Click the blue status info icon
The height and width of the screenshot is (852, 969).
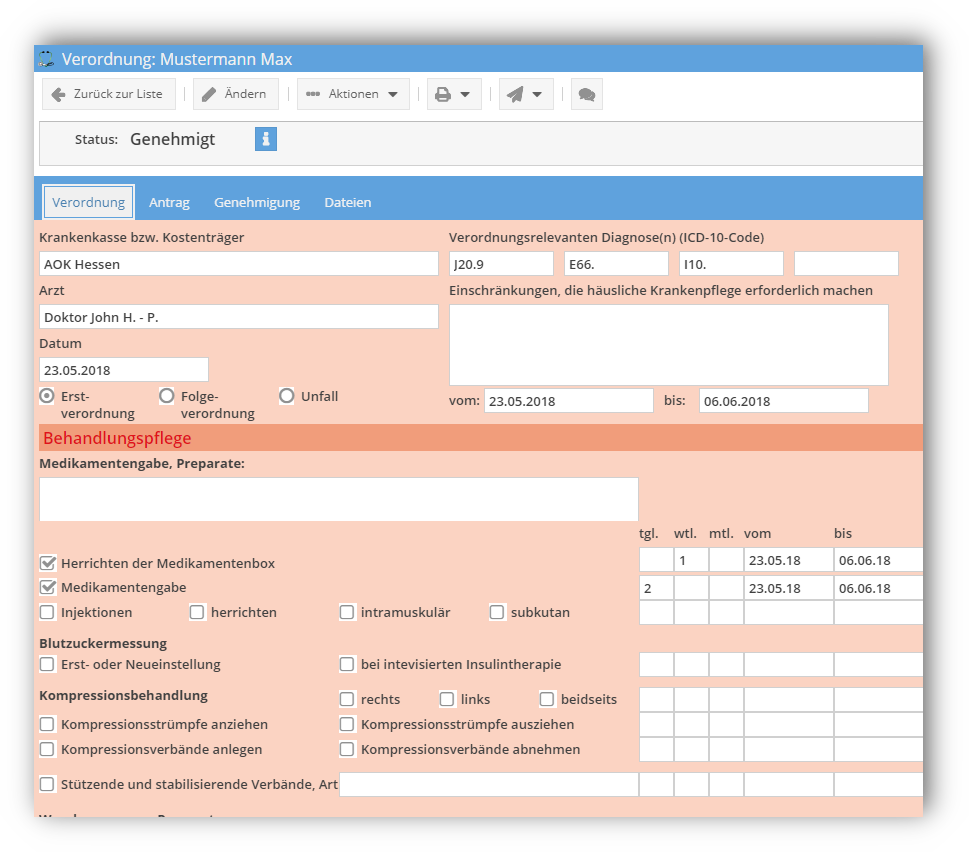click(265, 139)
